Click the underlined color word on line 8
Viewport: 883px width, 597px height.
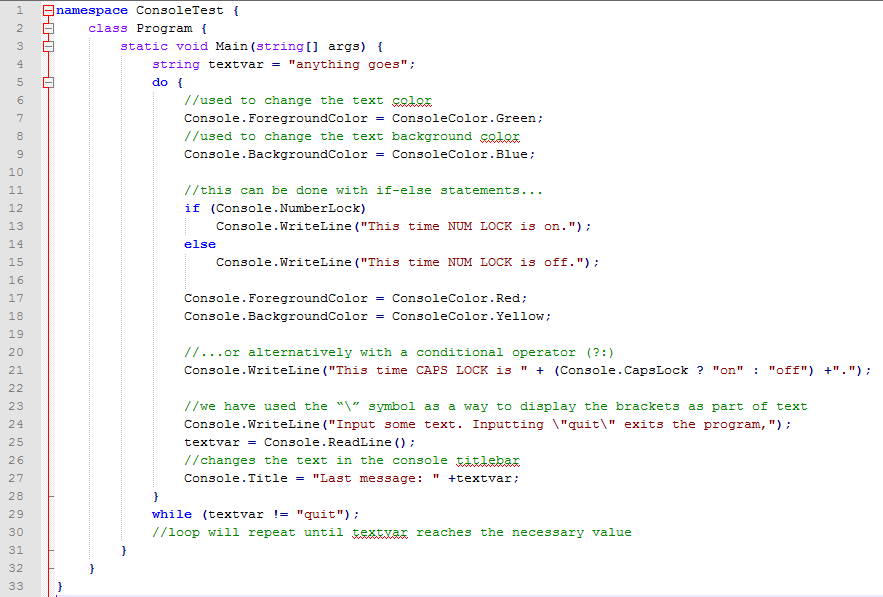(500, 137)
